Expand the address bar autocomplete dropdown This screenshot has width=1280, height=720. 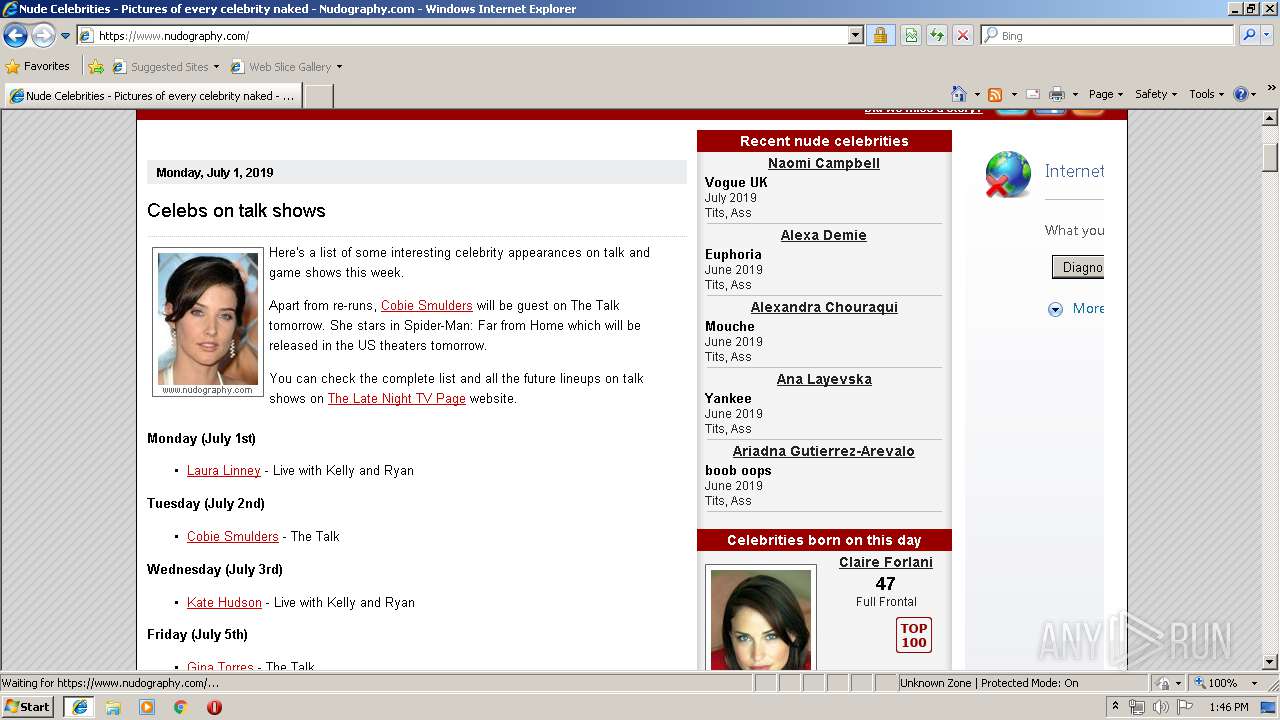[855, 36]
